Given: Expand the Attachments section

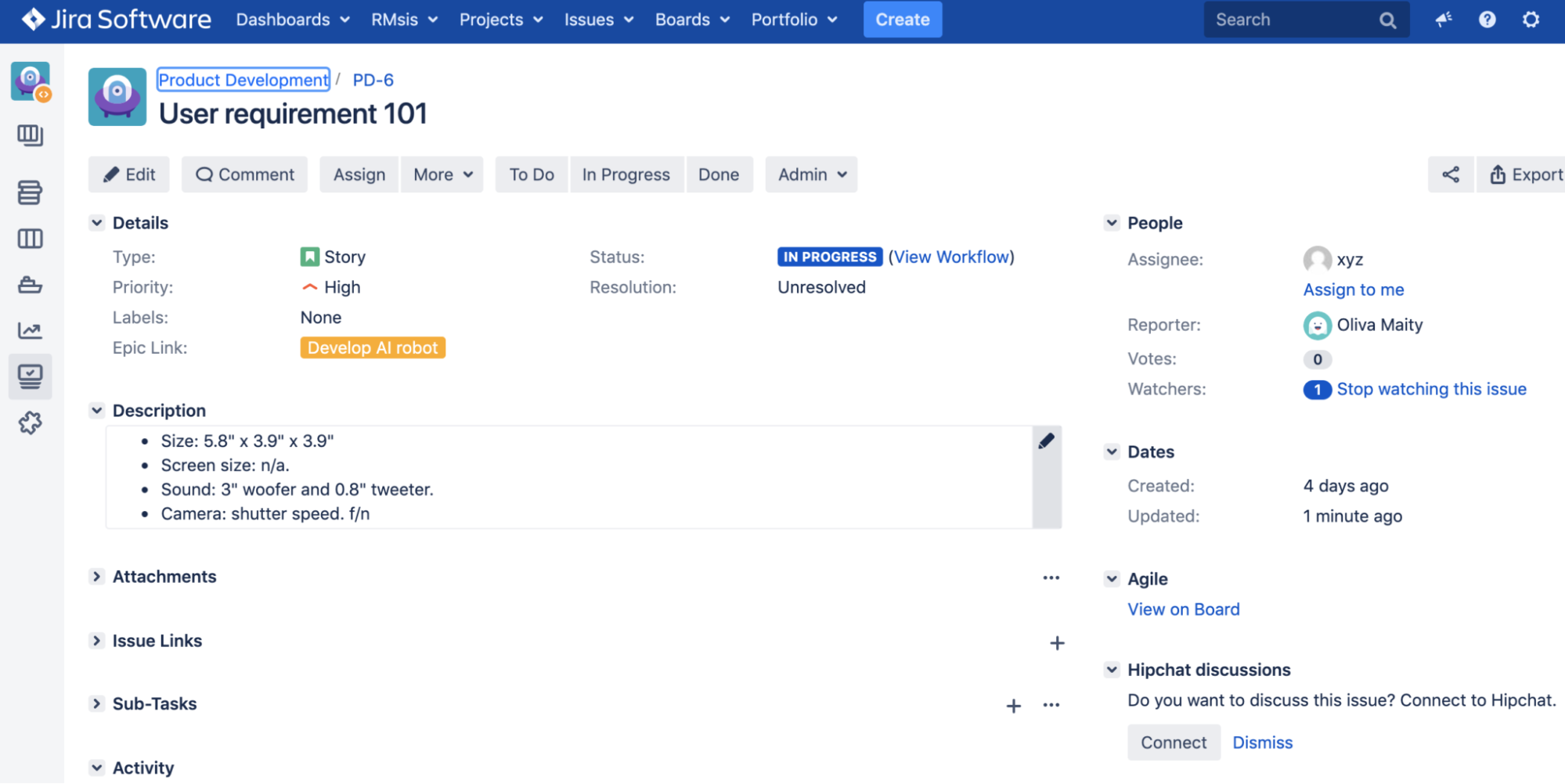Looking at the screenshot, I should click(x=97, y=577).
